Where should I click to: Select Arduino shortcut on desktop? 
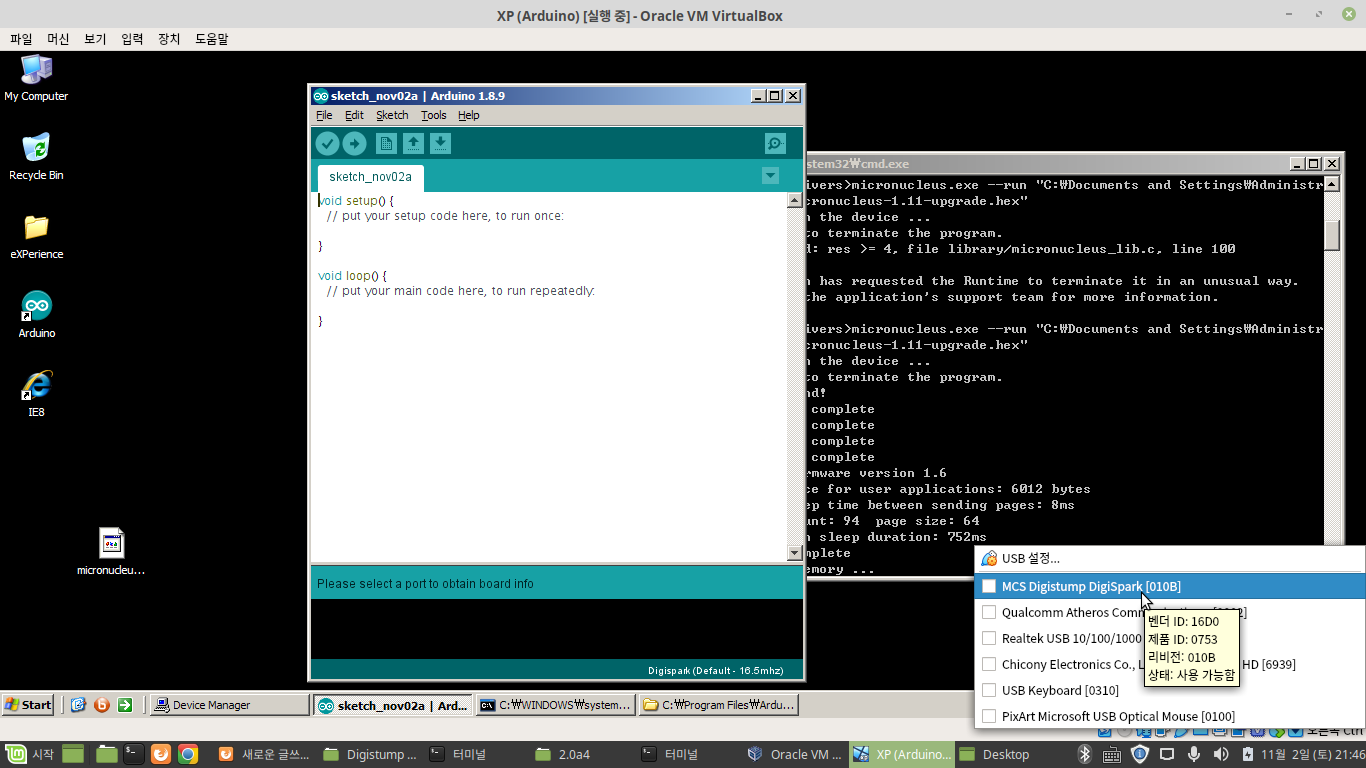point(36,315)
